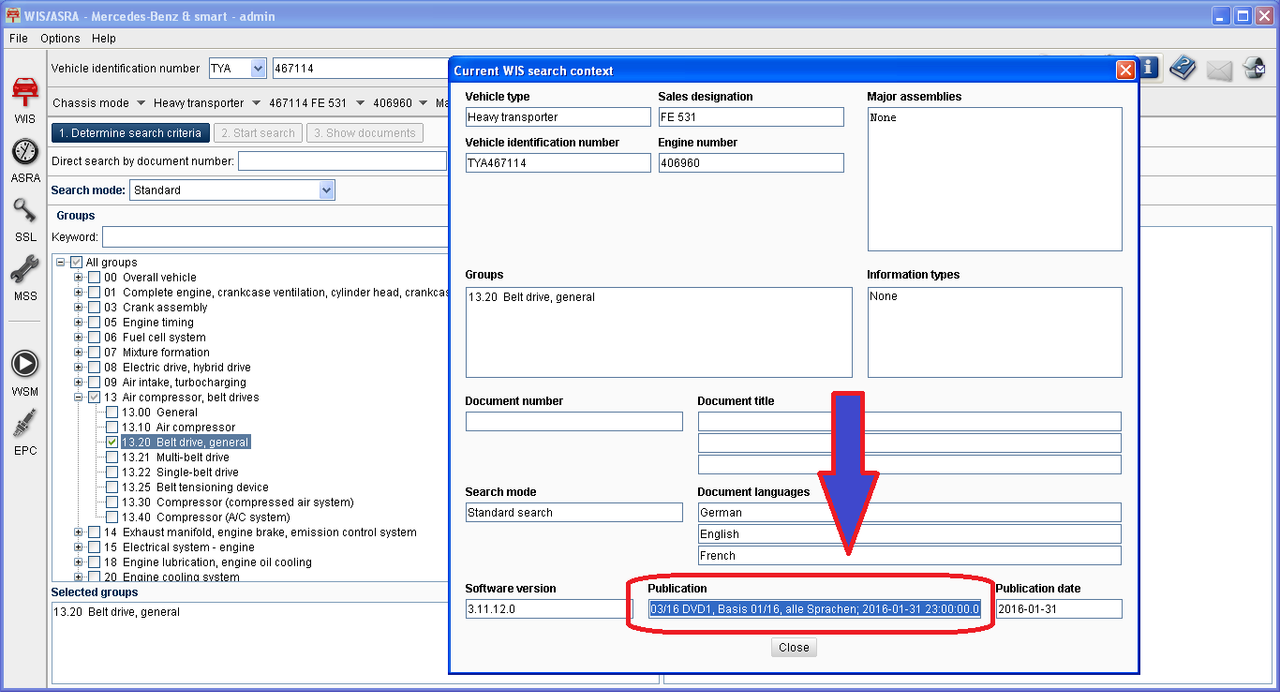Open the SSL key module
The height and width of the screenshot is (692, 1280).
[25, 220]
